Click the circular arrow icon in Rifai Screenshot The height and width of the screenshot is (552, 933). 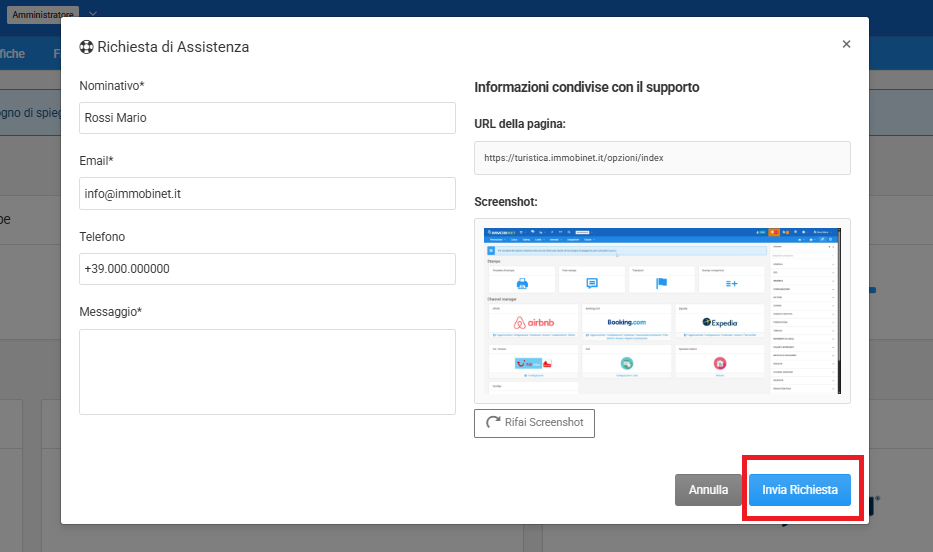493,423
